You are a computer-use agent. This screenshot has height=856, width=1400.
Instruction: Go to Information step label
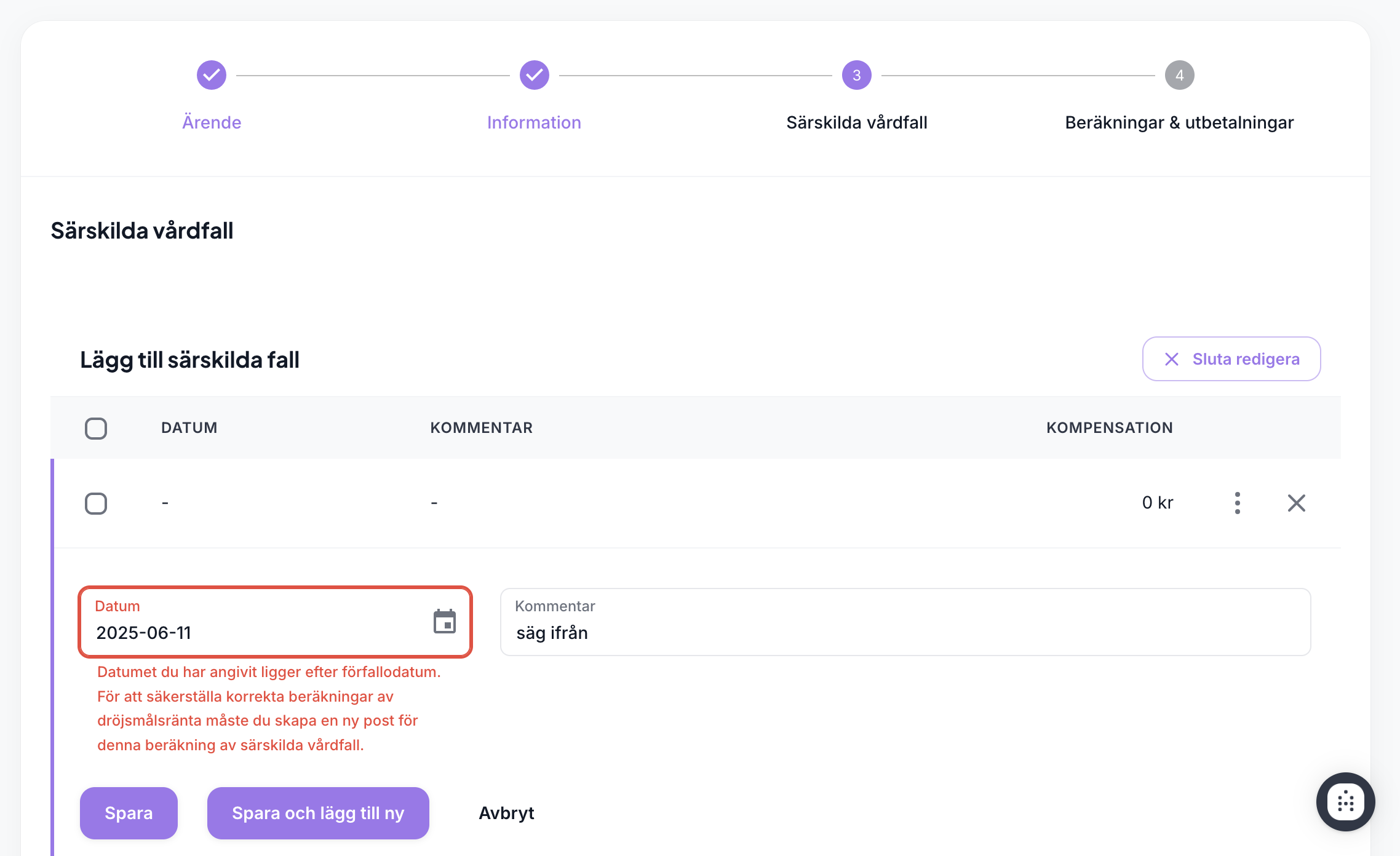tap(534, 122)
